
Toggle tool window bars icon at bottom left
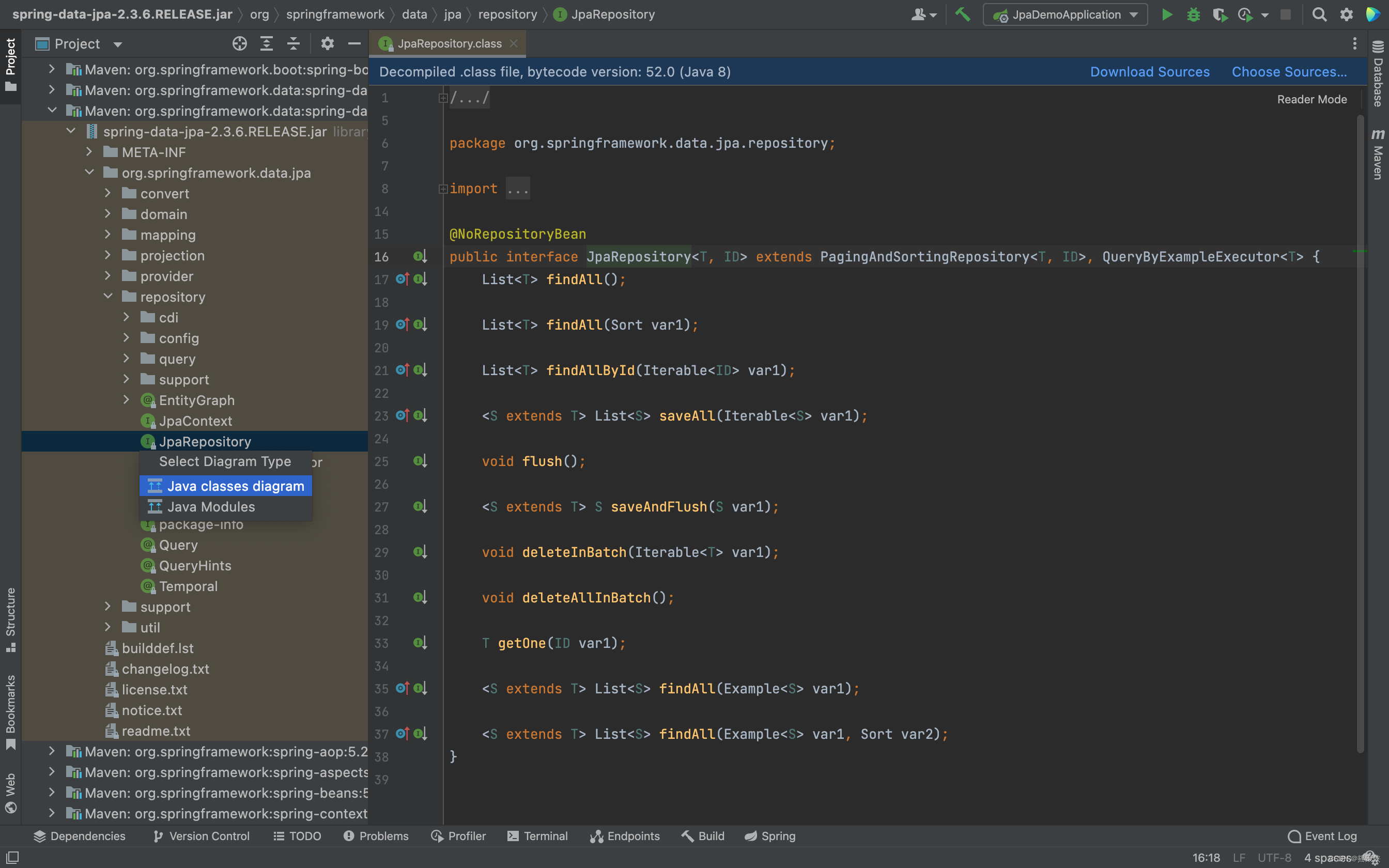tap(12, 858)
